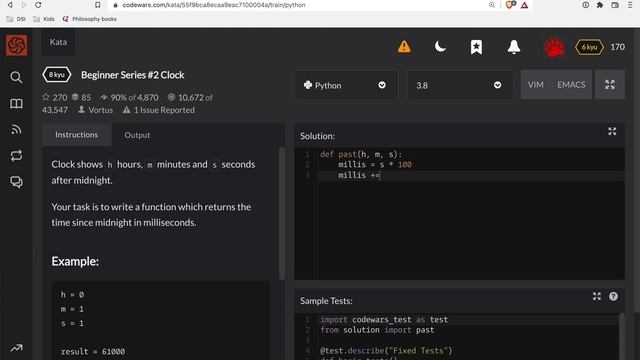Open the discussions chat sidebar icon
Viewport: 640px width, 360px height.
point(16,182)
